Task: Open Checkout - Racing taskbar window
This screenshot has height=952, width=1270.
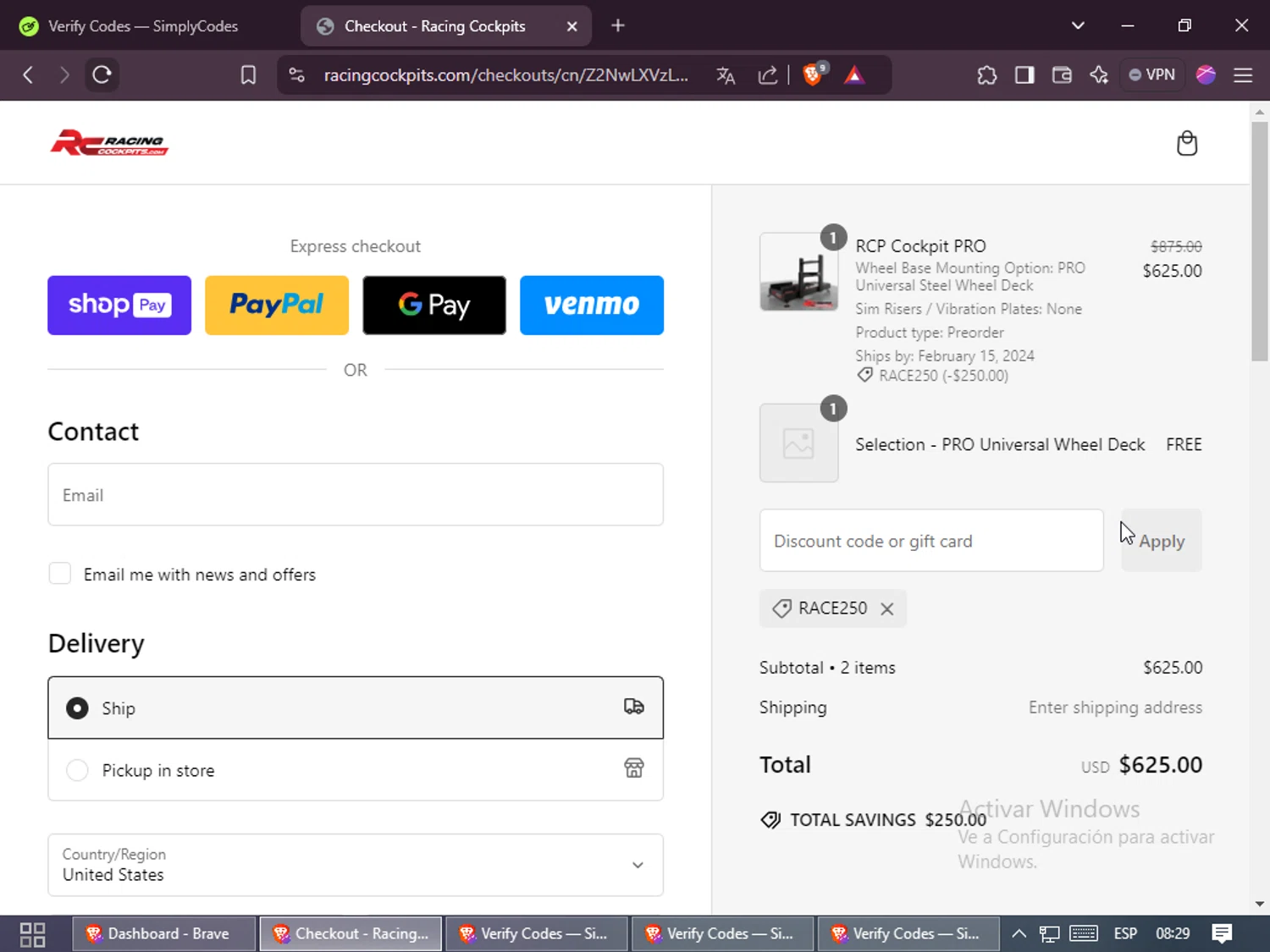Action: (351, 933)
